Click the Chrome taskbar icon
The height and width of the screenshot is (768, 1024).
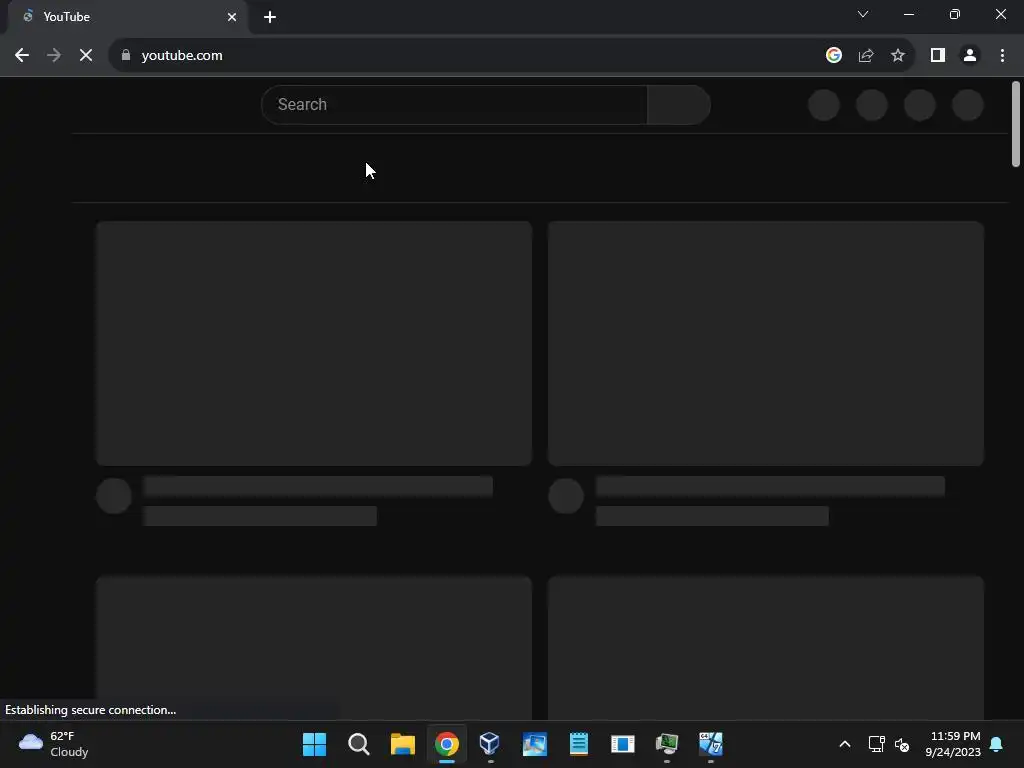tap(447, 744)
